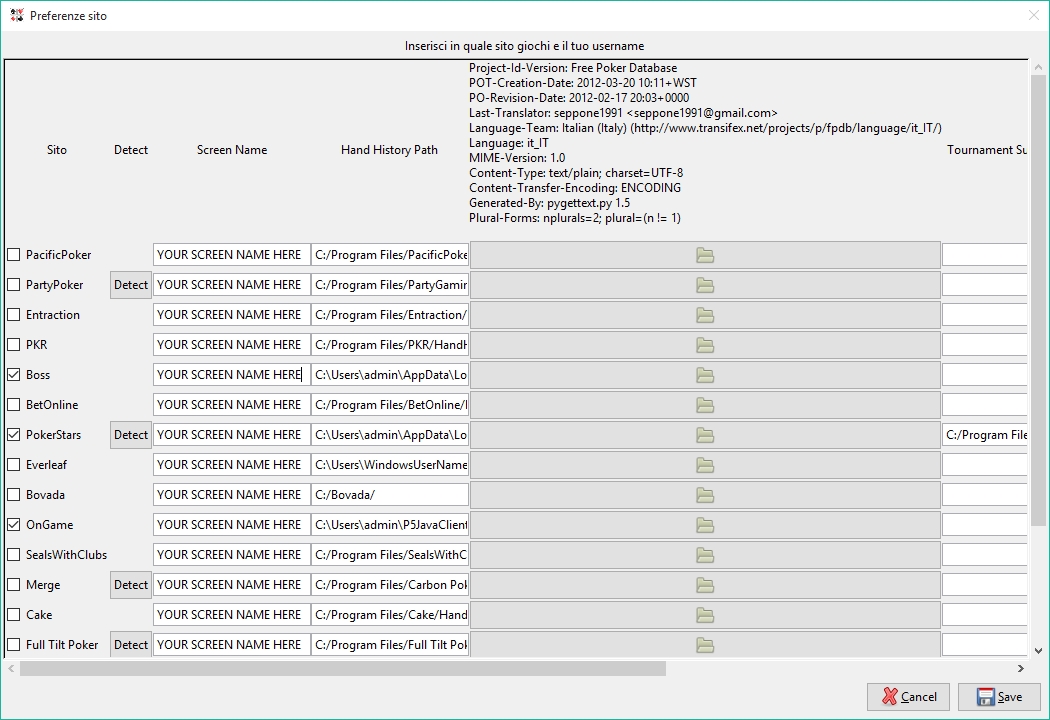Disable the OnGame checkbox
The height and width of the screenshot is (720, 1050).
coord(13,524)
